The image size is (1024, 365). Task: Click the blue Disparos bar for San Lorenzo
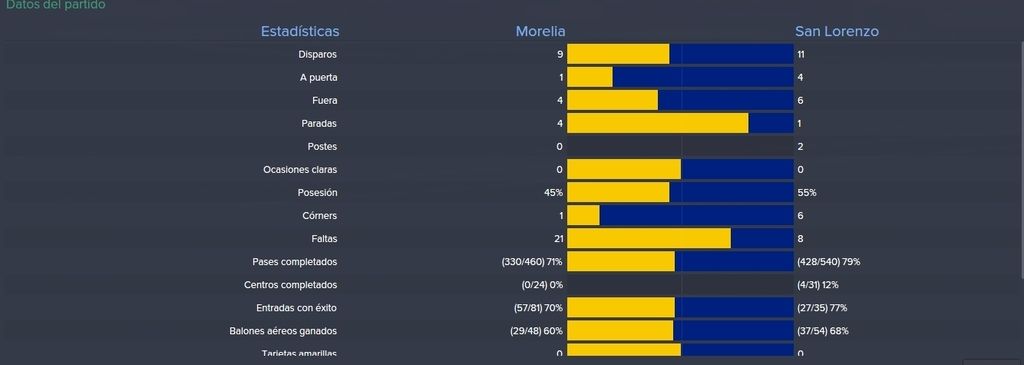coord(731,54)
